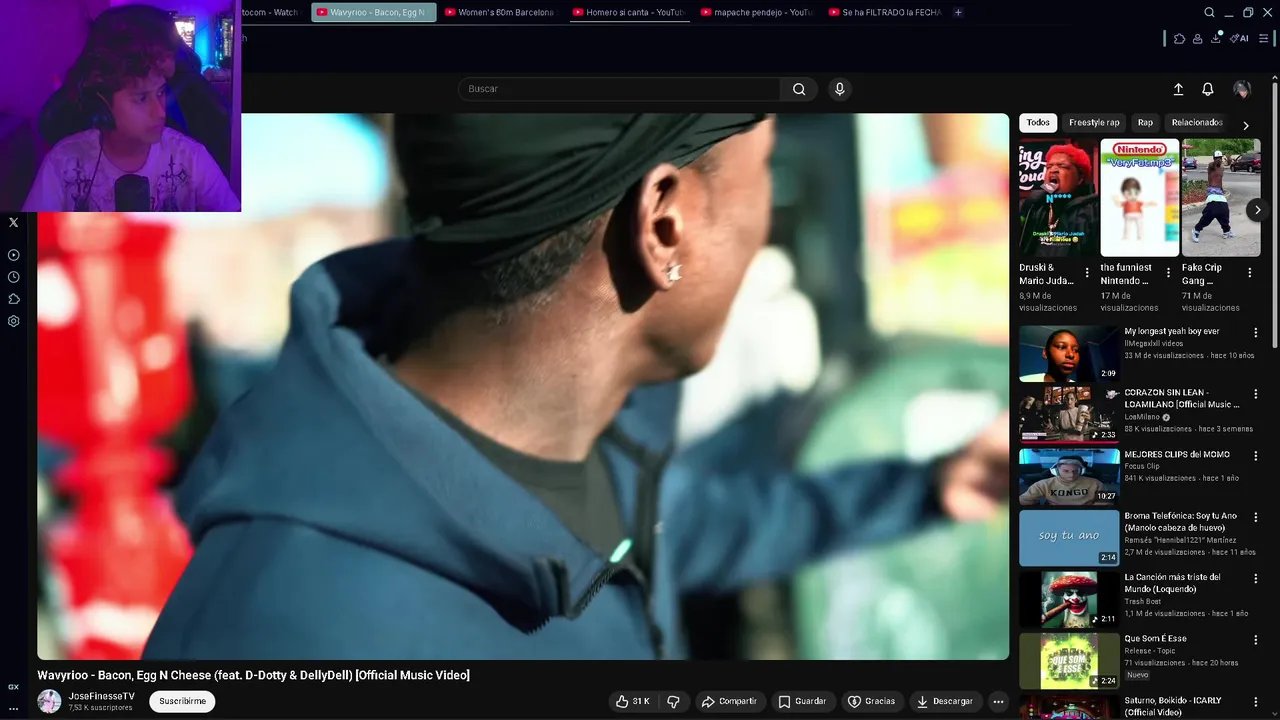Screen dimensions: 1280x720
Task: Open 'CORAZON SIN LEAN - LOAMILANO' title
Action: [x=1182, y=398]
